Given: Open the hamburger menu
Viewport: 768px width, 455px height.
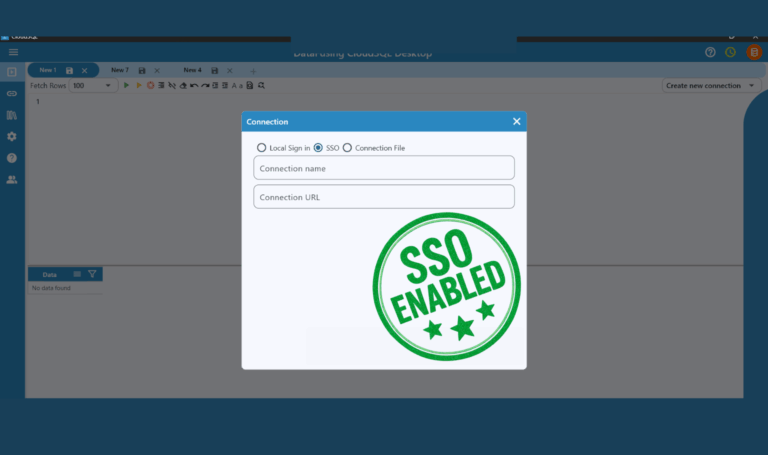Looking at the screenshot, I should coord(13,52).
